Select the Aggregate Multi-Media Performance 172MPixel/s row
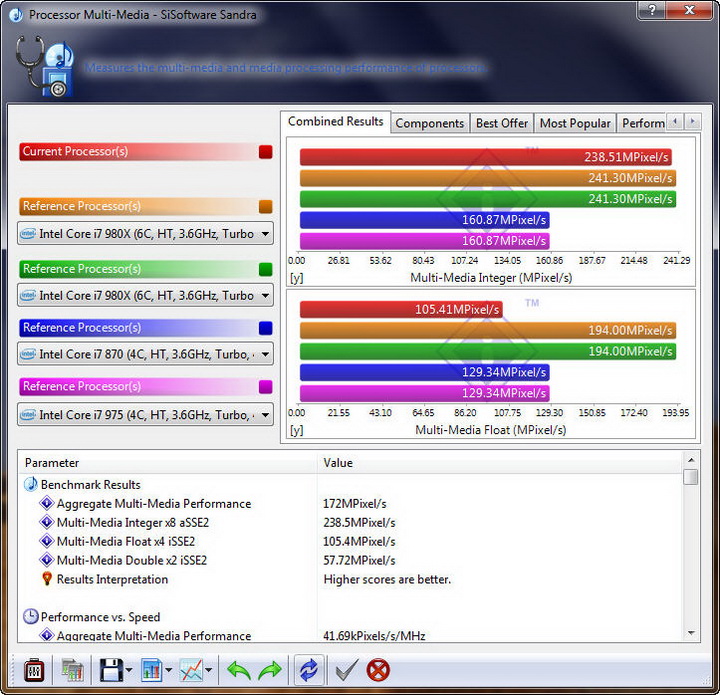 (351, 504)
